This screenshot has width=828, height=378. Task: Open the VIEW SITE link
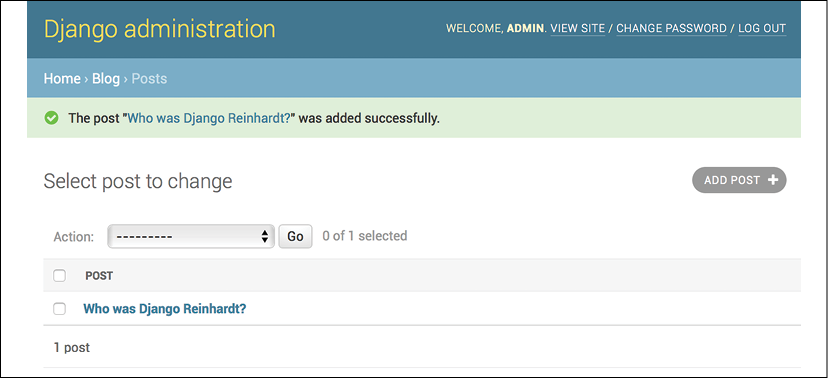coord(578,29)
